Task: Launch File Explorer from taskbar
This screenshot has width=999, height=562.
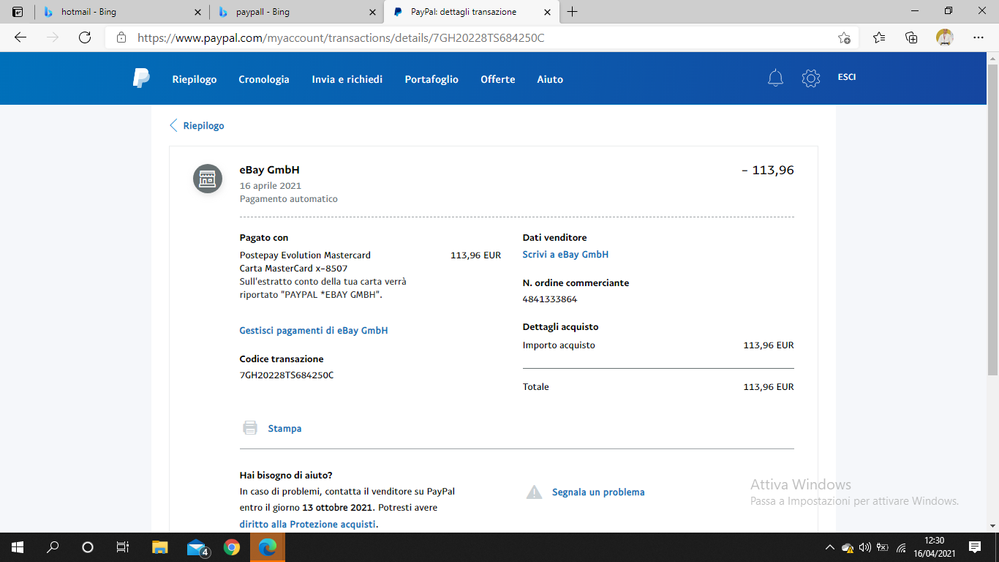Action: [159, 547]
